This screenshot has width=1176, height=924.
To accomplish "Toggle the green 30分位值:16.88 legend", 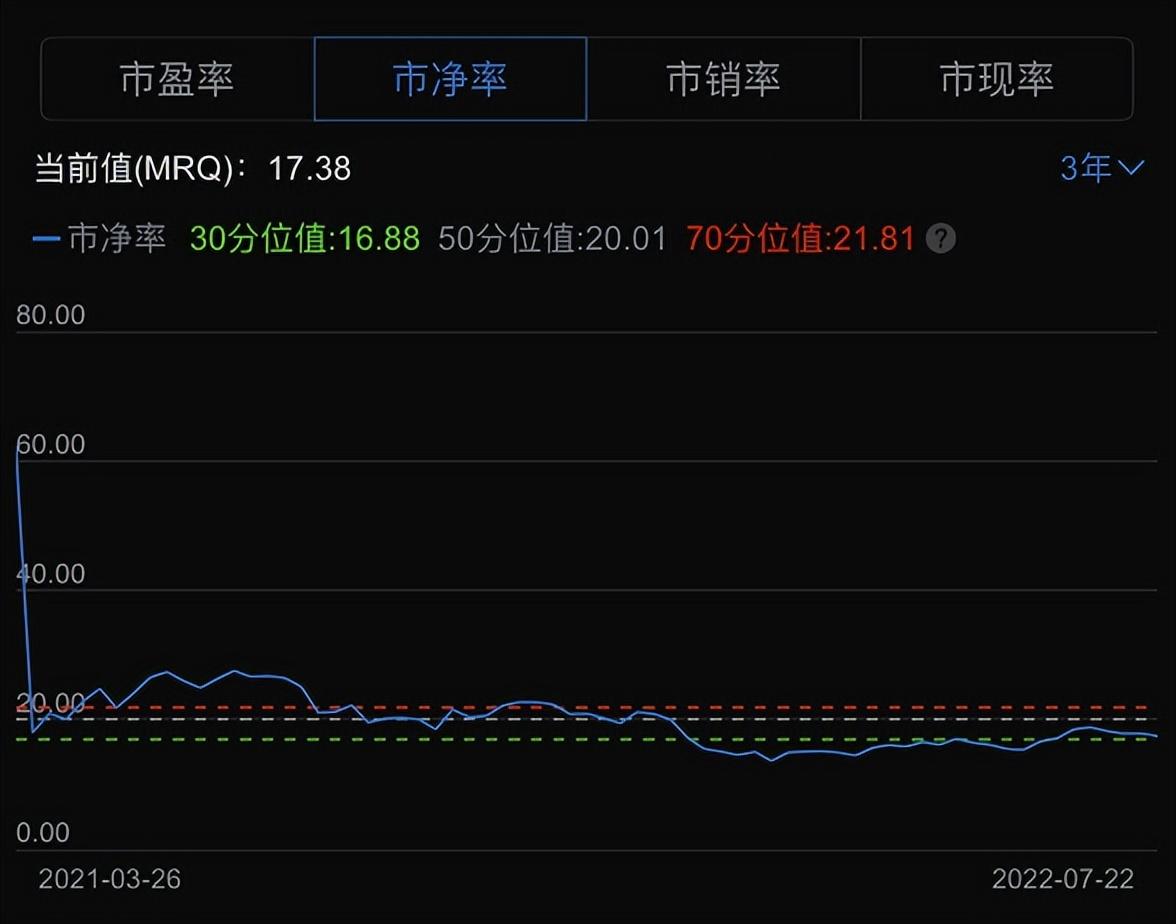I will [x=304, y=239].
